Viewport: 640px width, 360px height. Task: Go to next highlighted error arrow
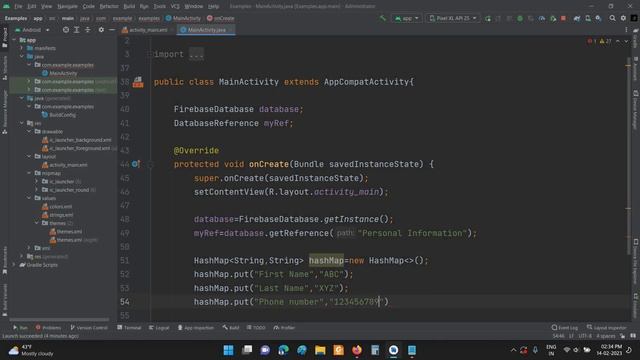626,41
